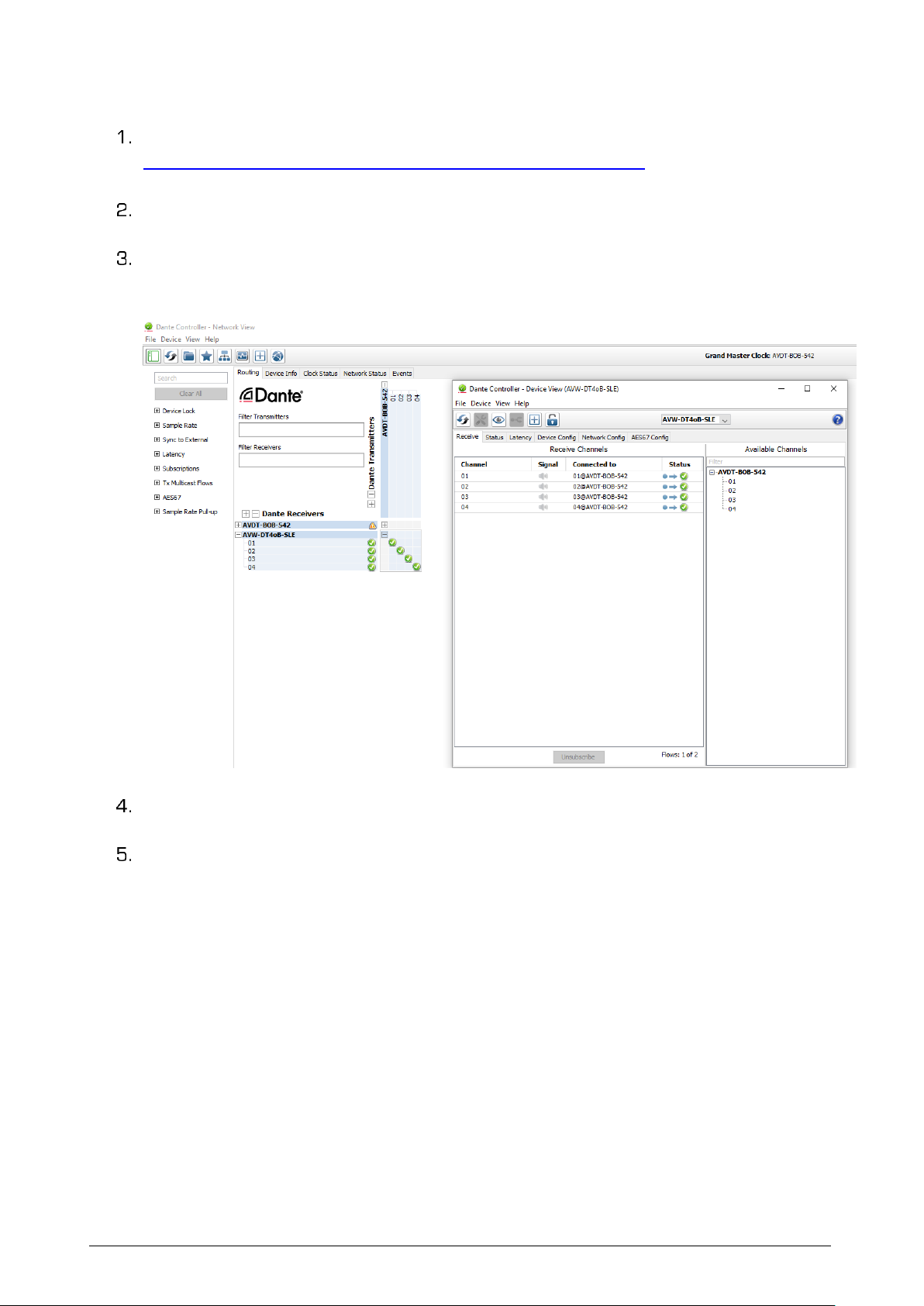Click the wrench web-config icon in Device View
Viewport: 924px width, 1306px height.
pos(481,419)
